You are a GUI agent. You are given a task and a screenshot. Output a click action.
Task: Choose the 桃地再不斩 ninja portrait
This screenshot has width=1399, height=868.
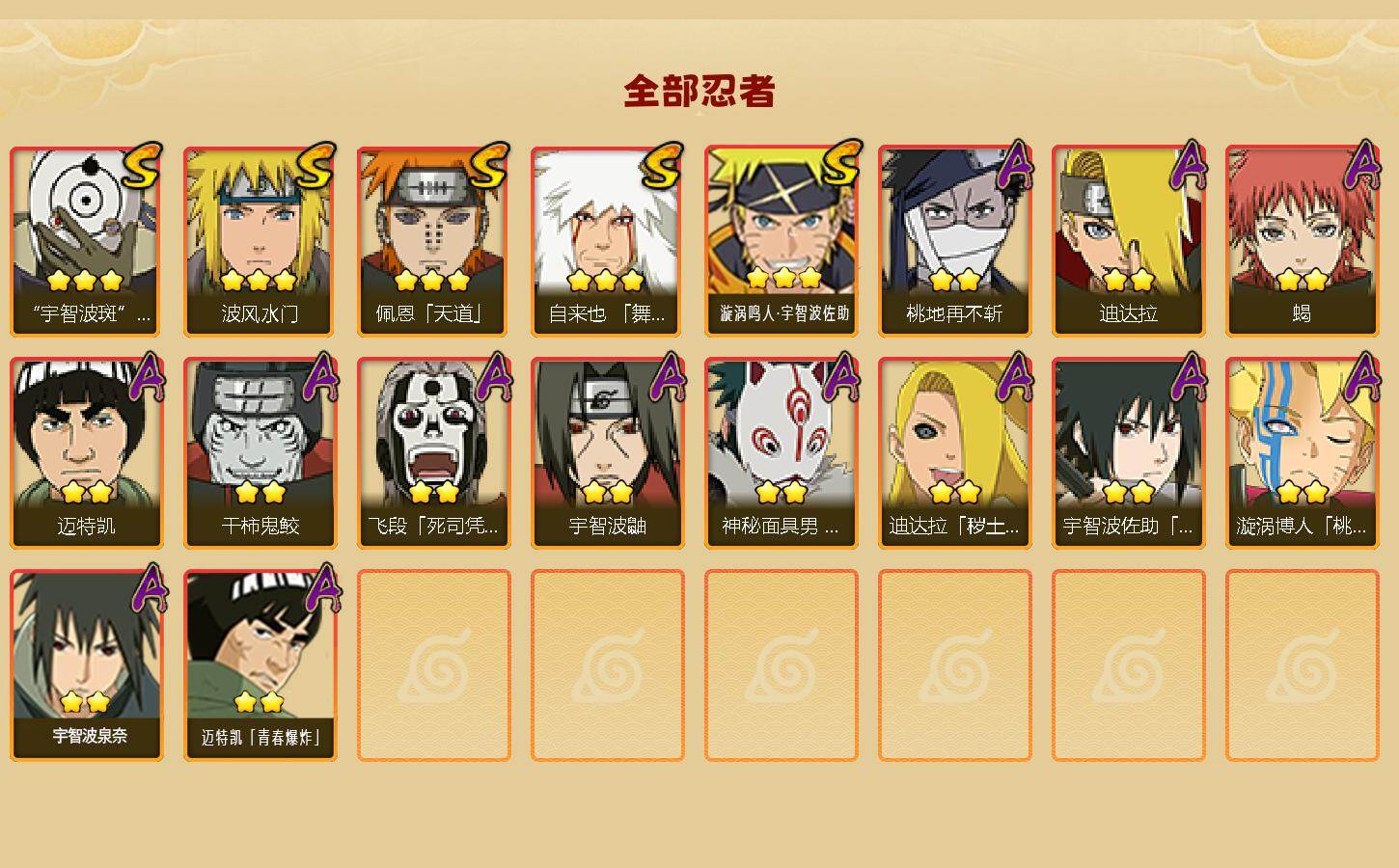[954, 241]
